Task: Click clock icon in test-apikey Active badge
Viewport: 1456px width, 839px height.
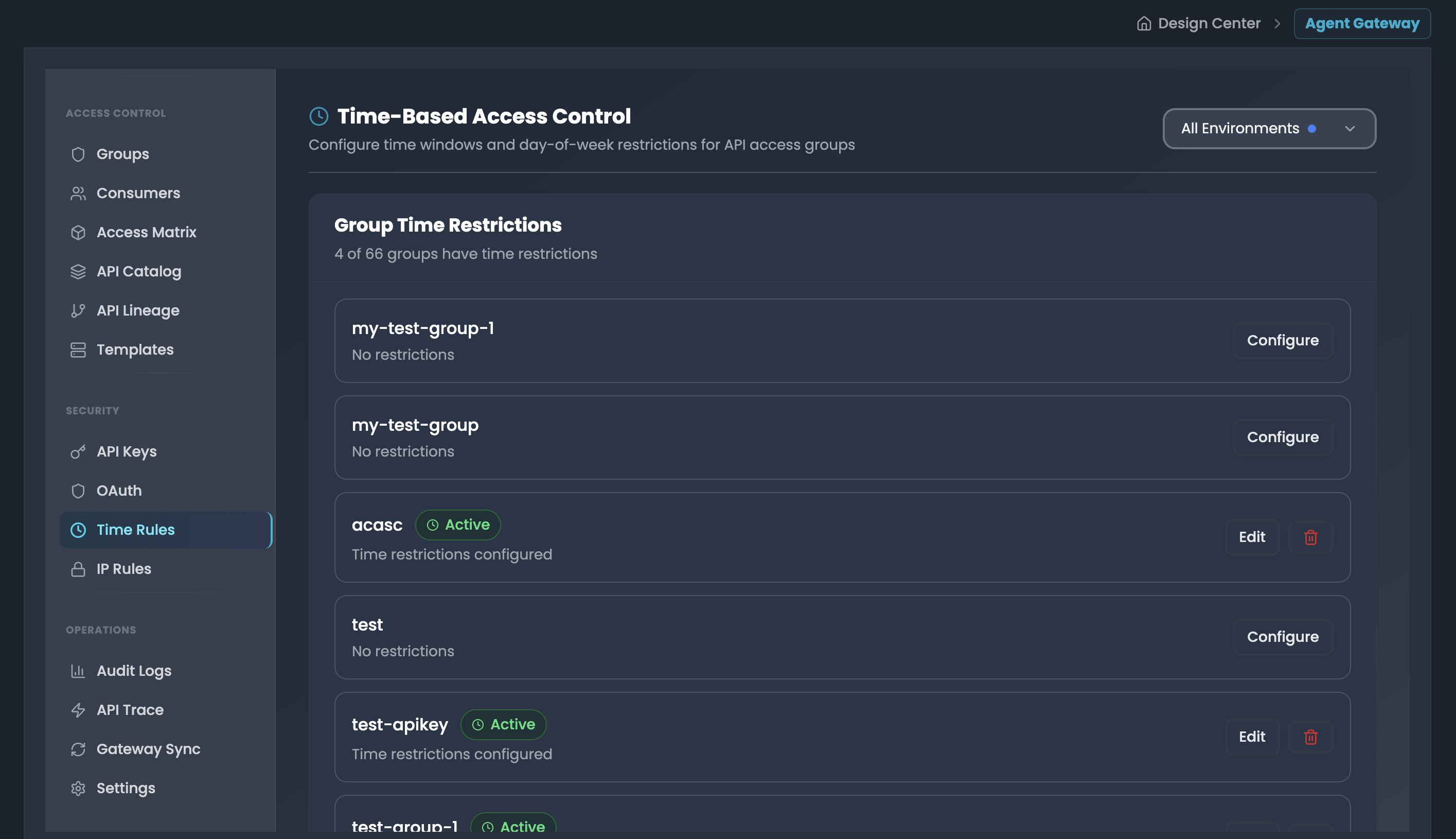Action: click(477, 725)
